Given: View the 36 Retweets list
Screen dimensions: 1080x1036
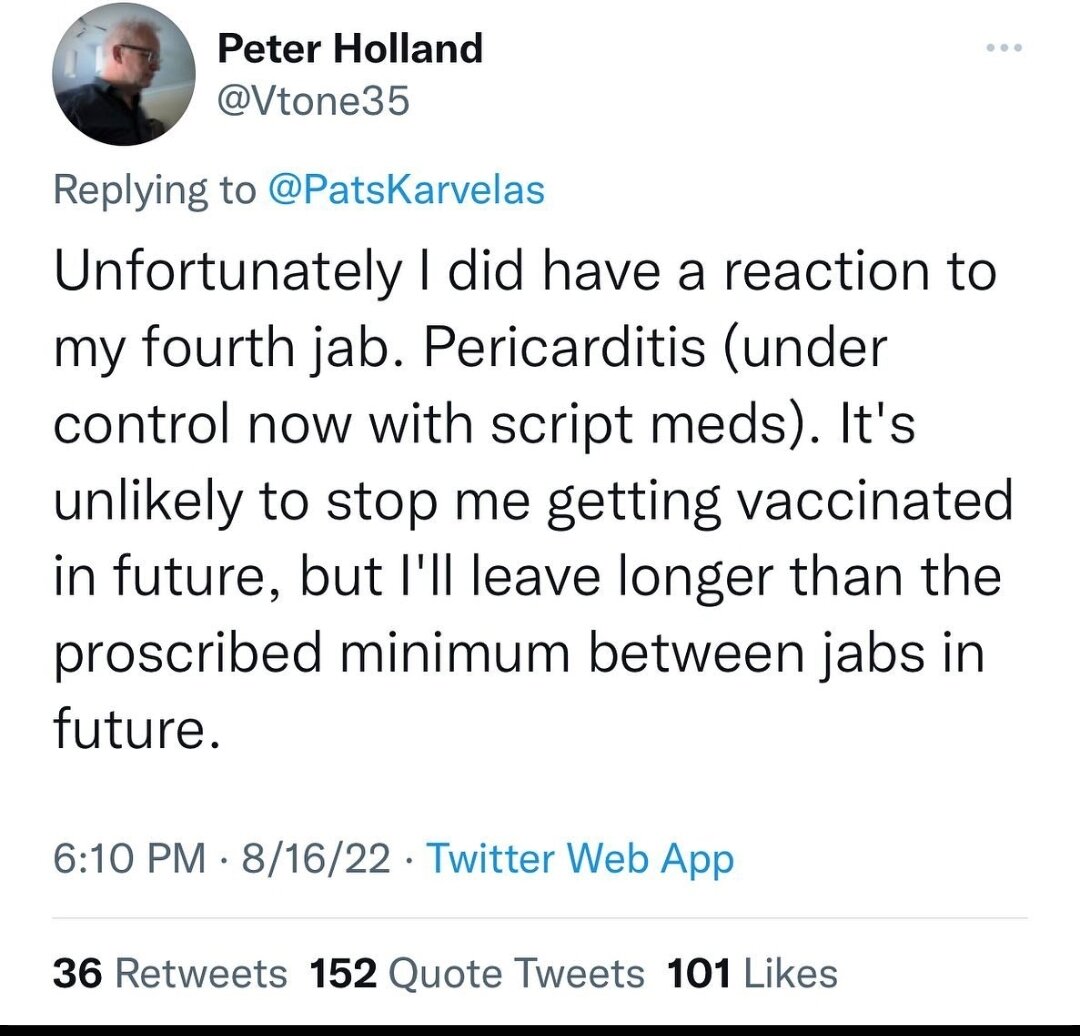Looking at the screenshot, I should coord(169,972).
